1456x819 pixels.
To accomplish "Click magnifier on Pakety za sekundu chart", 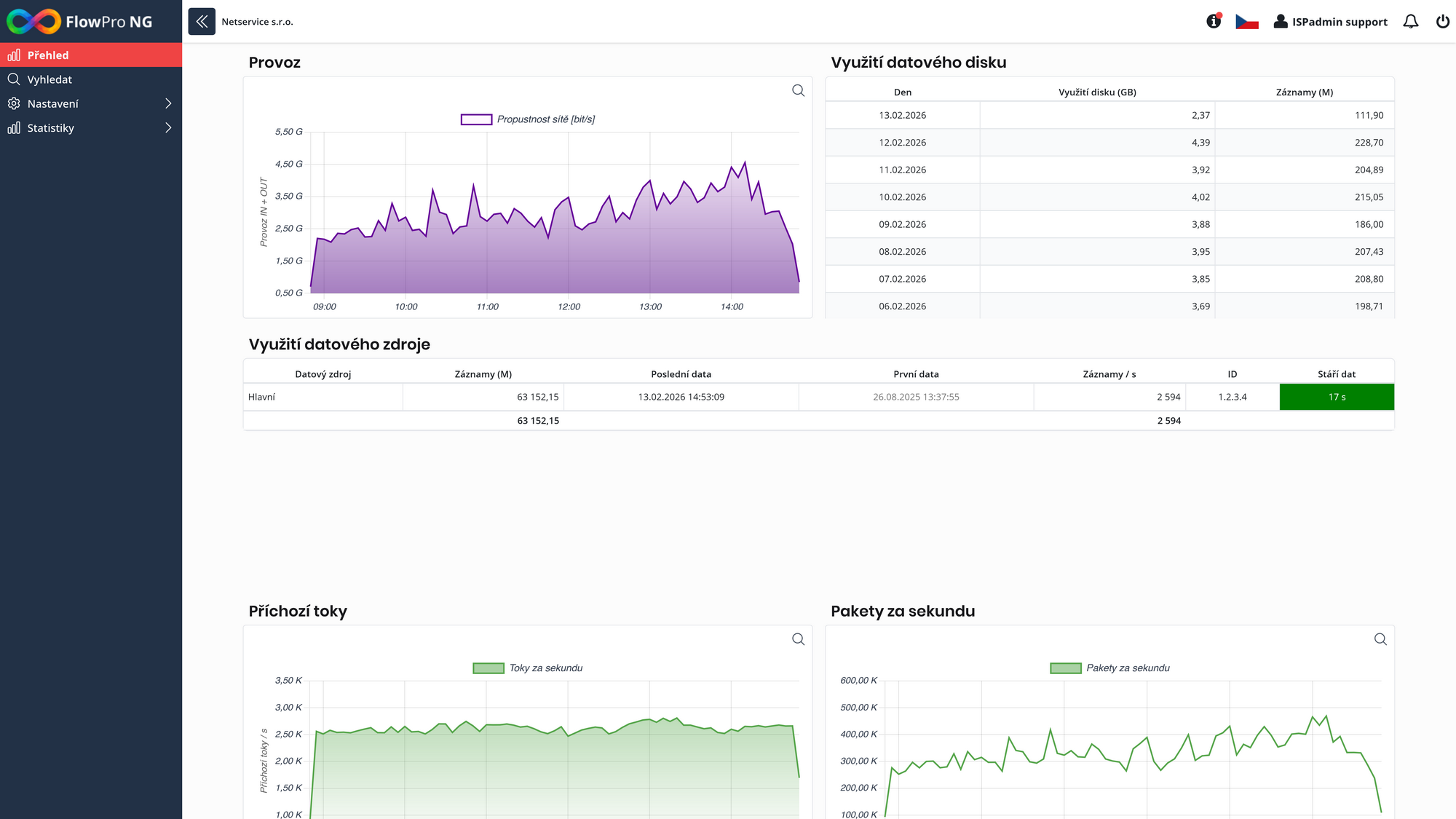I will [1380, 639].
